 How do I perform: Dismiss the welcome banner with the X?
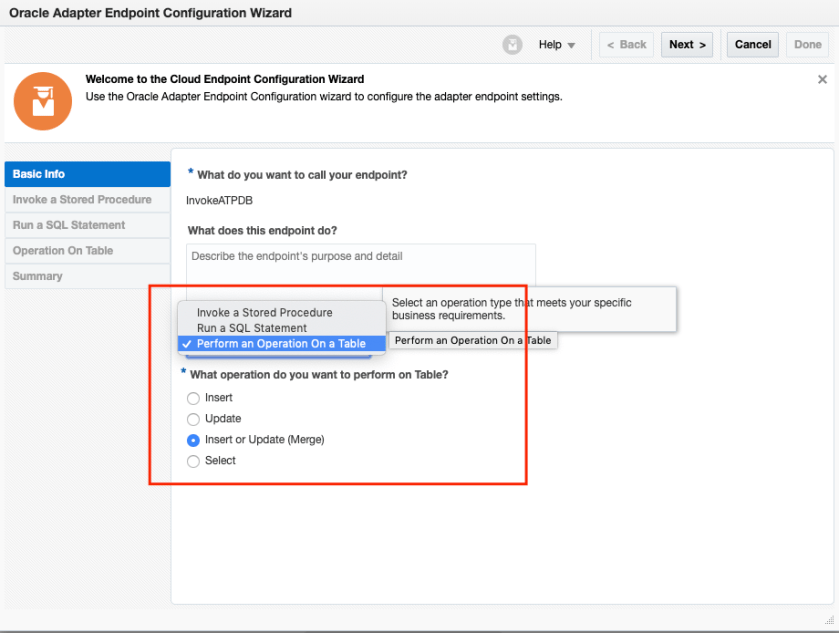[822, 80]
